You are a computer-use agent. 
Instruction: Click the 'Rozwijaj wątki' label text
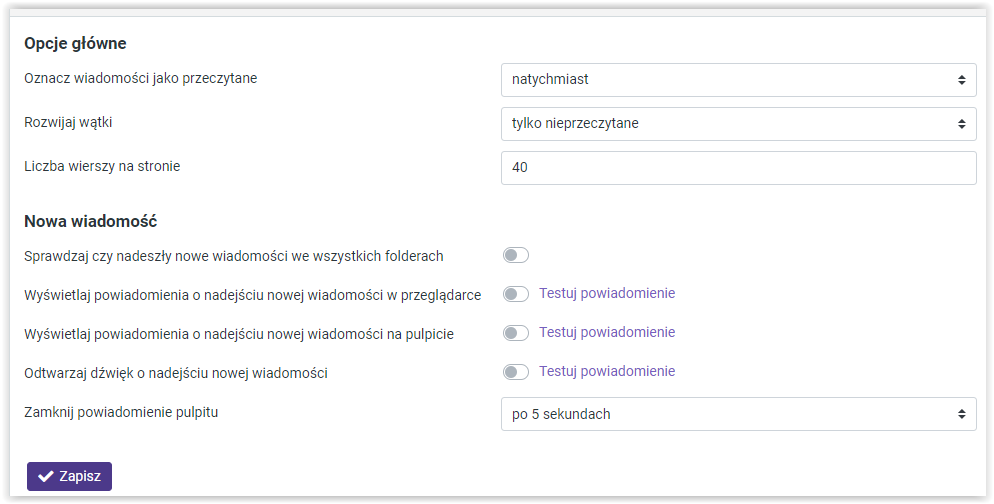pos(76,122)
